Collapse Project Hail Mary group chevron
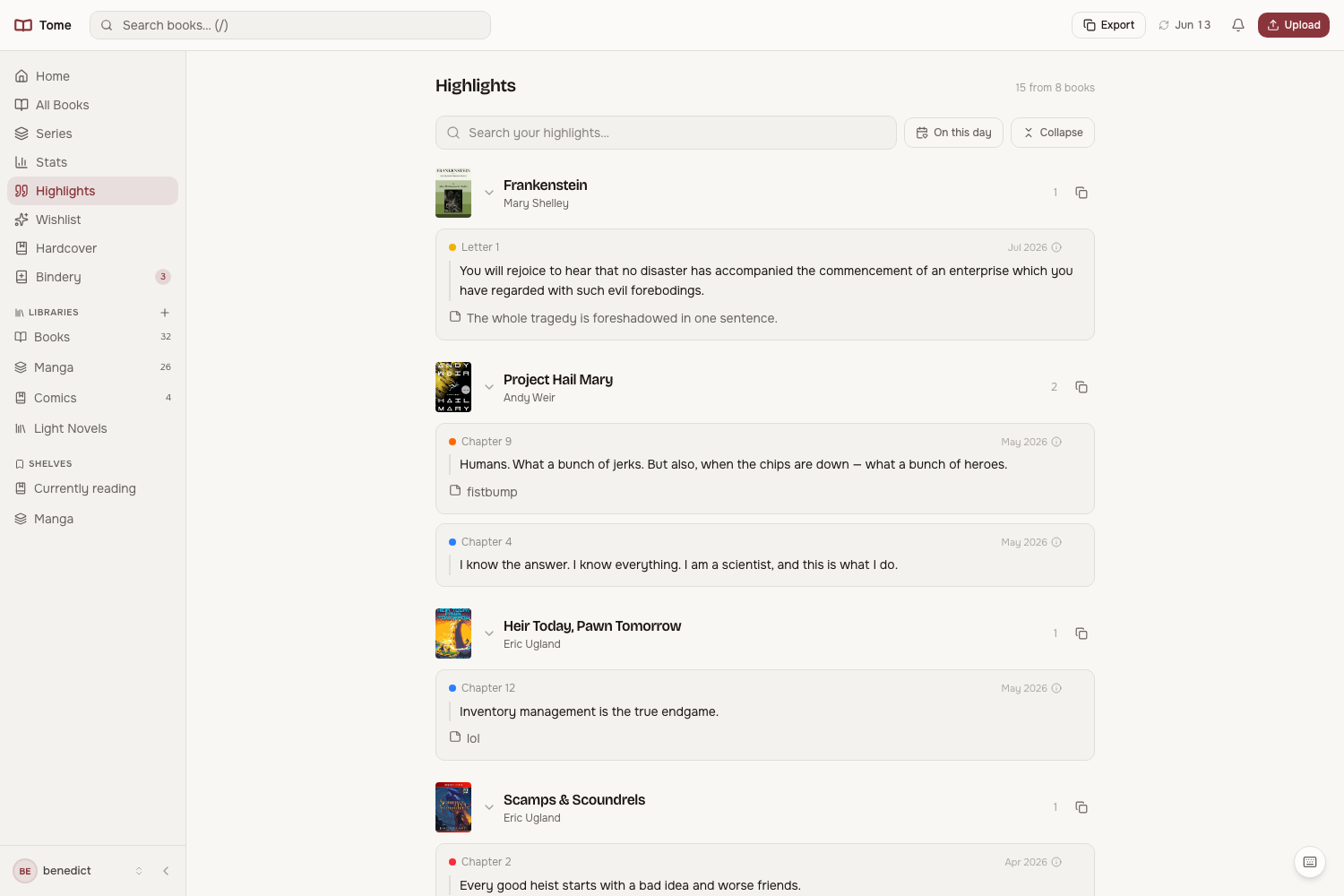This screenshot has width=1344, height=896. (x=489, y=387)
